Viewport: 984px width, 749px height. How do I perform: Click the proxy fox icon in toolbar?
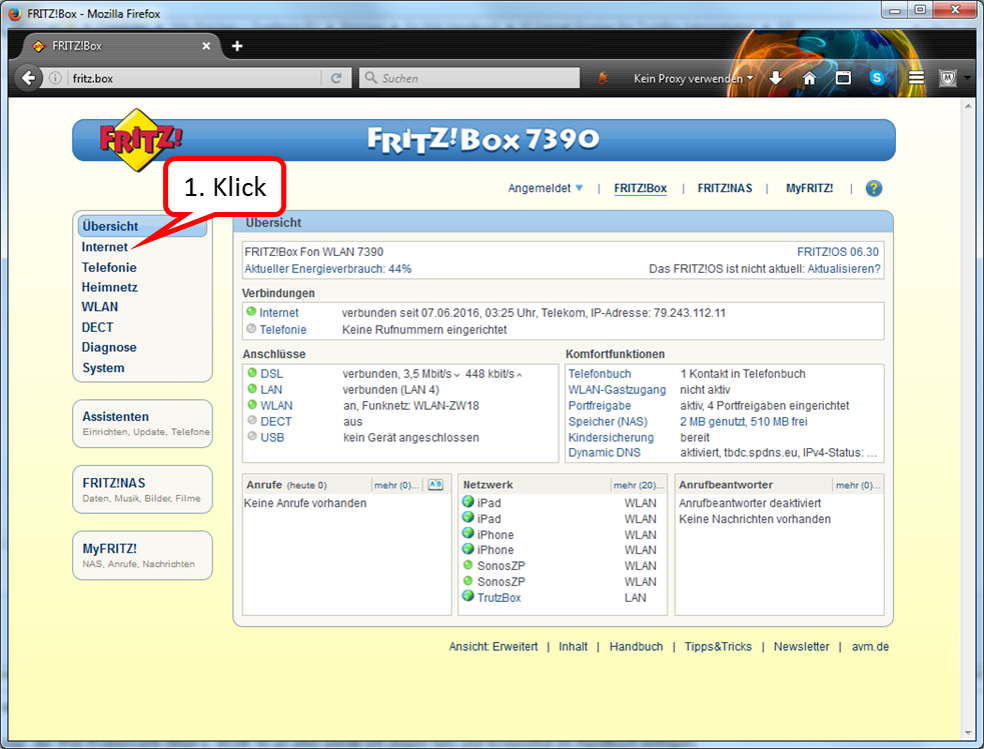coord(602,78)
